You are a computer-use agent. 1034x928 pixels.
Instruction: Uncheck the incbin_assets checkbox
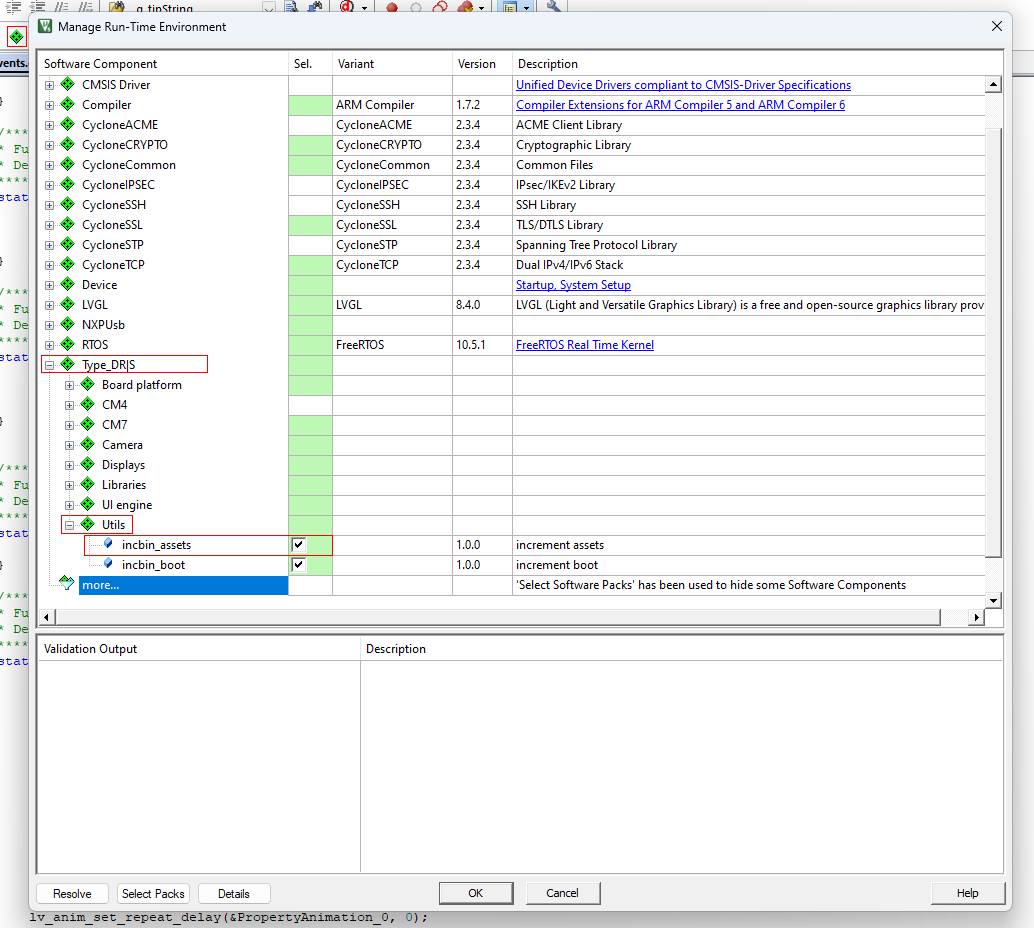(x=298, y=545)
